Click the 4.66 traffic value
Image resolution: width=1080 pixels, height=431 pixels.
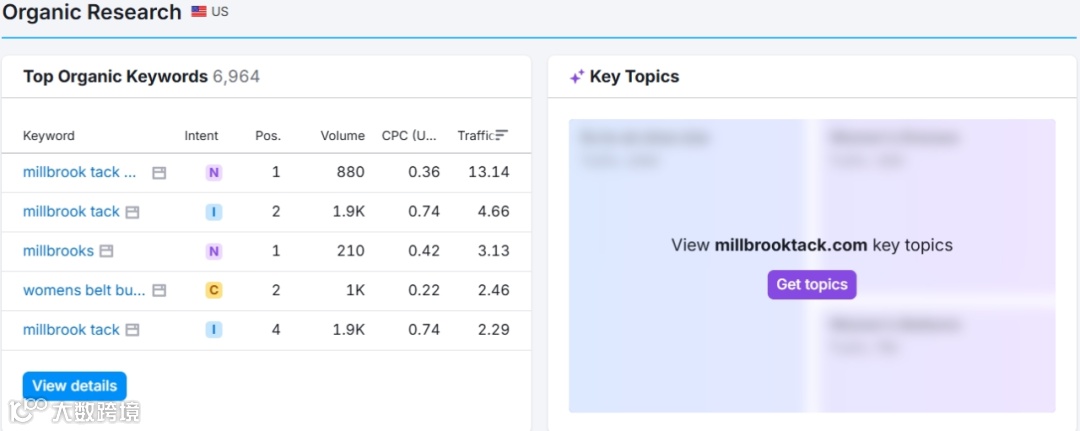coord(494,211)
